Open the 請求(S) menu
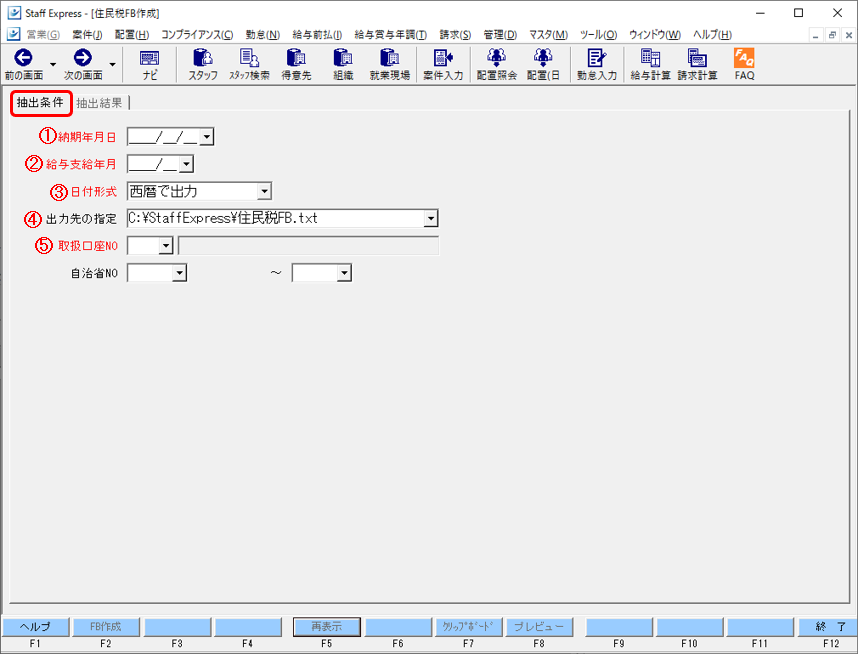 tap(455, 35)
